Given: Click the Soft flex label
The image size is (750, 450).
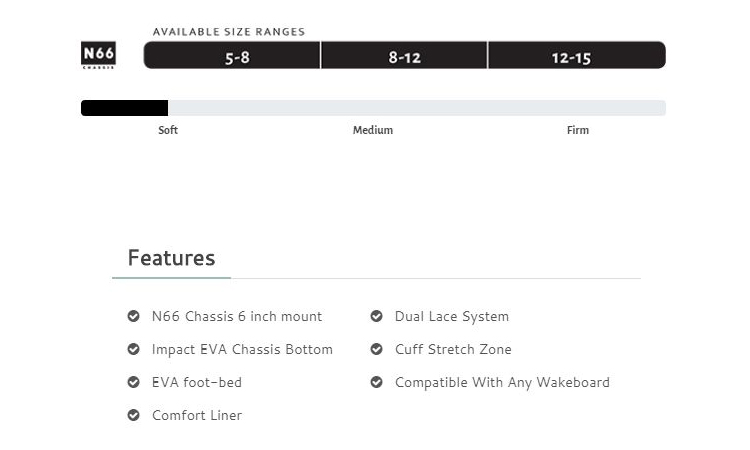Looking at the screenshot, I should pos(168,130).
